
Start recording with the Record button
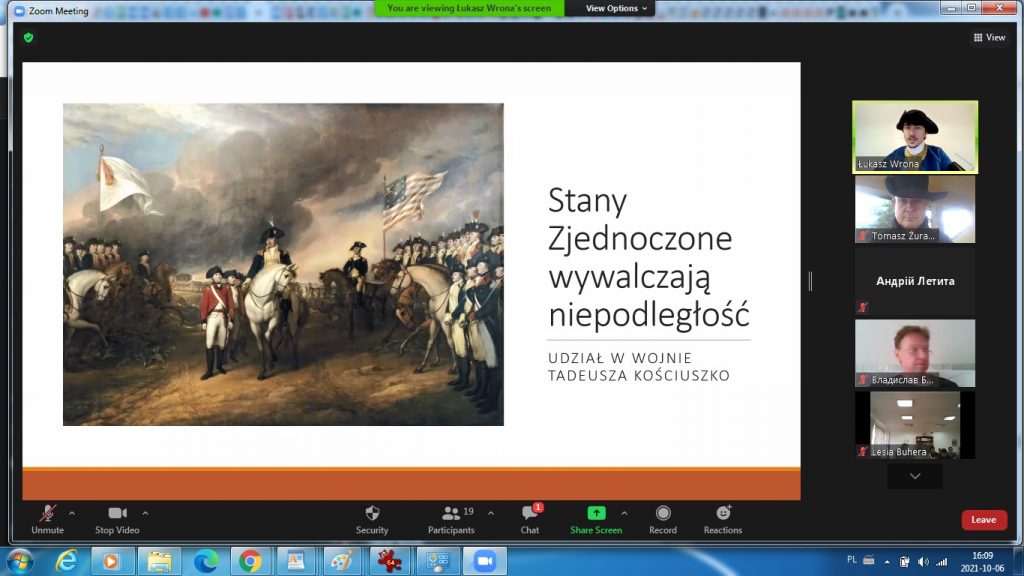(662, 518)
